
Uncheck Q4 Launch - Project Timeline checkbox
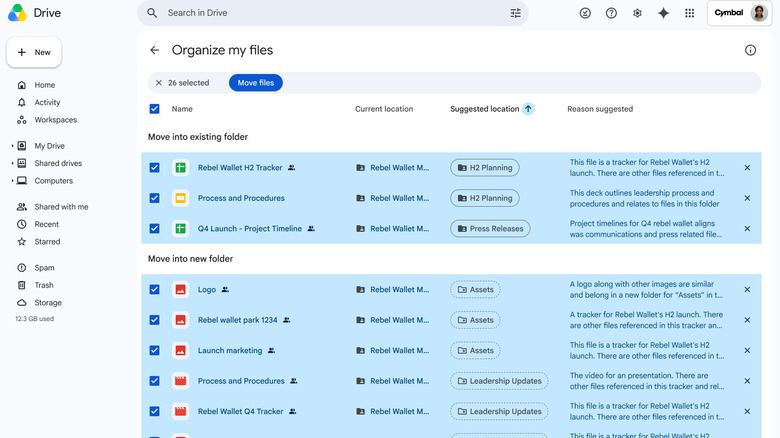coord(155,228)
